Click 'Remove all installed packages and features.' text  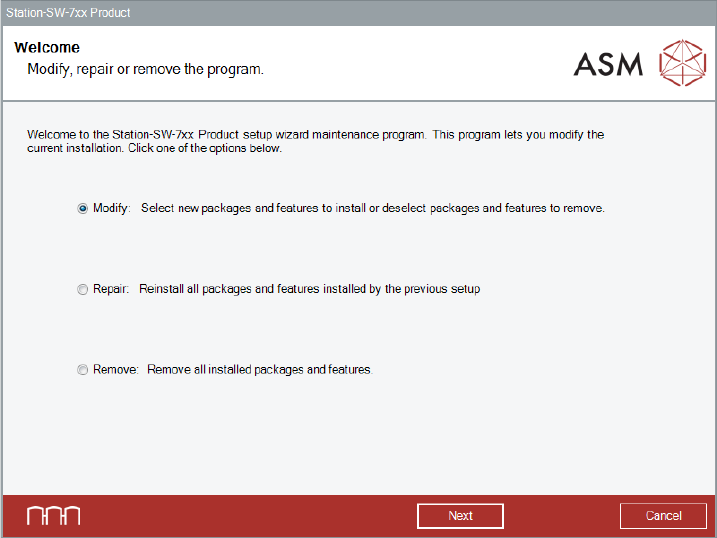pyautogui.click(x=260, y=369)
